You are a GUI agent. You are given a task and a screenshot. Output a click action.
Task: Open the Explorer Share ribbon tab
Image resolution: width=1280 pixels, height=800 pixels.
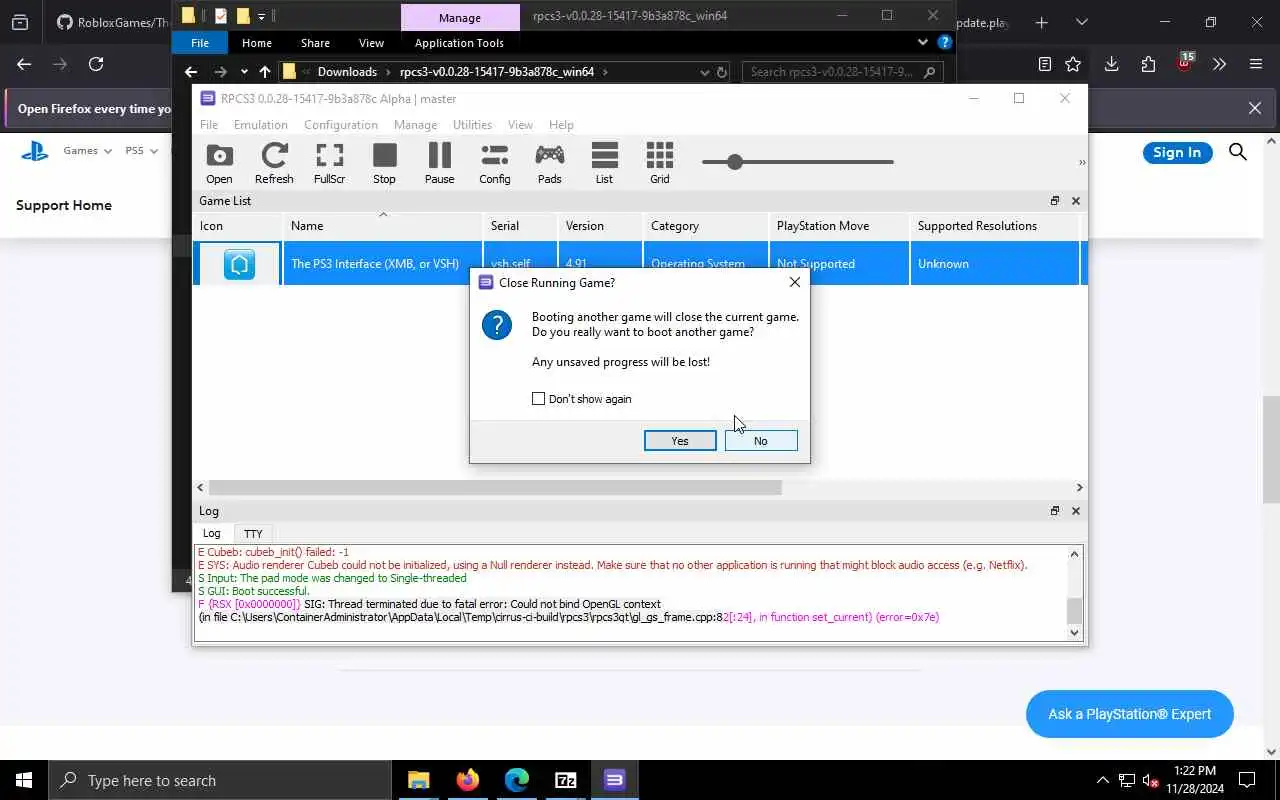315,43
